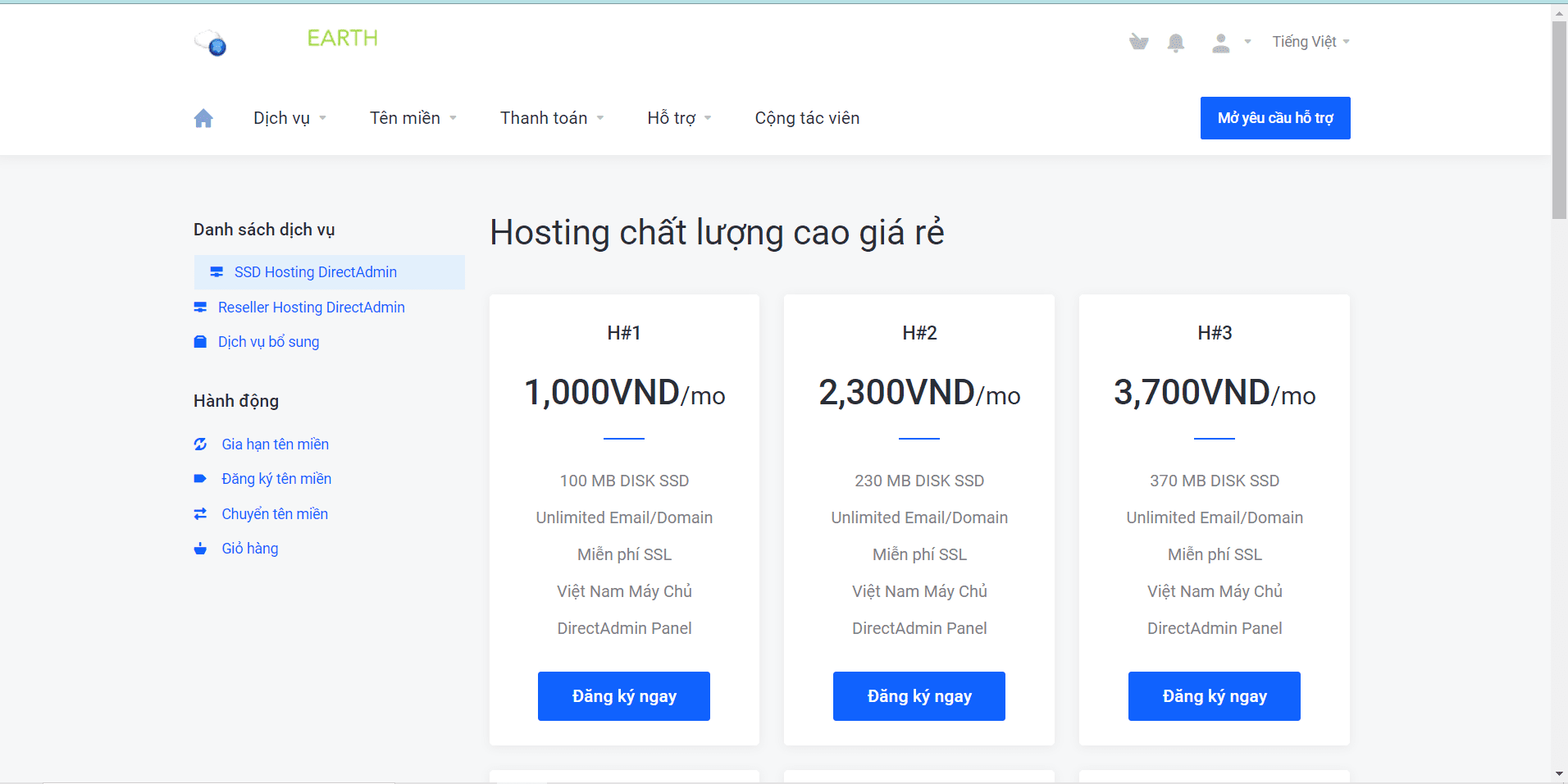
Task: Click server icon beside SSD Hosting DirectAdmin
Action: (x=217, y=272)
